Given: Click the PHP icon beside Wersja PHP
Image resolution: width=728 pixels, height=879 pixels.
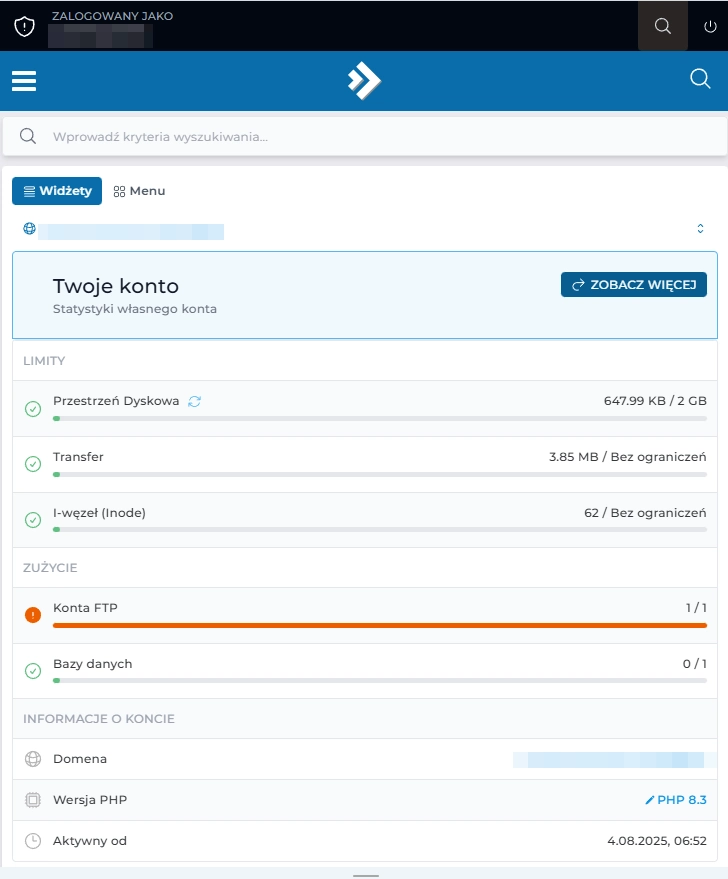Looking at the screenshot, I should point(32,800).
